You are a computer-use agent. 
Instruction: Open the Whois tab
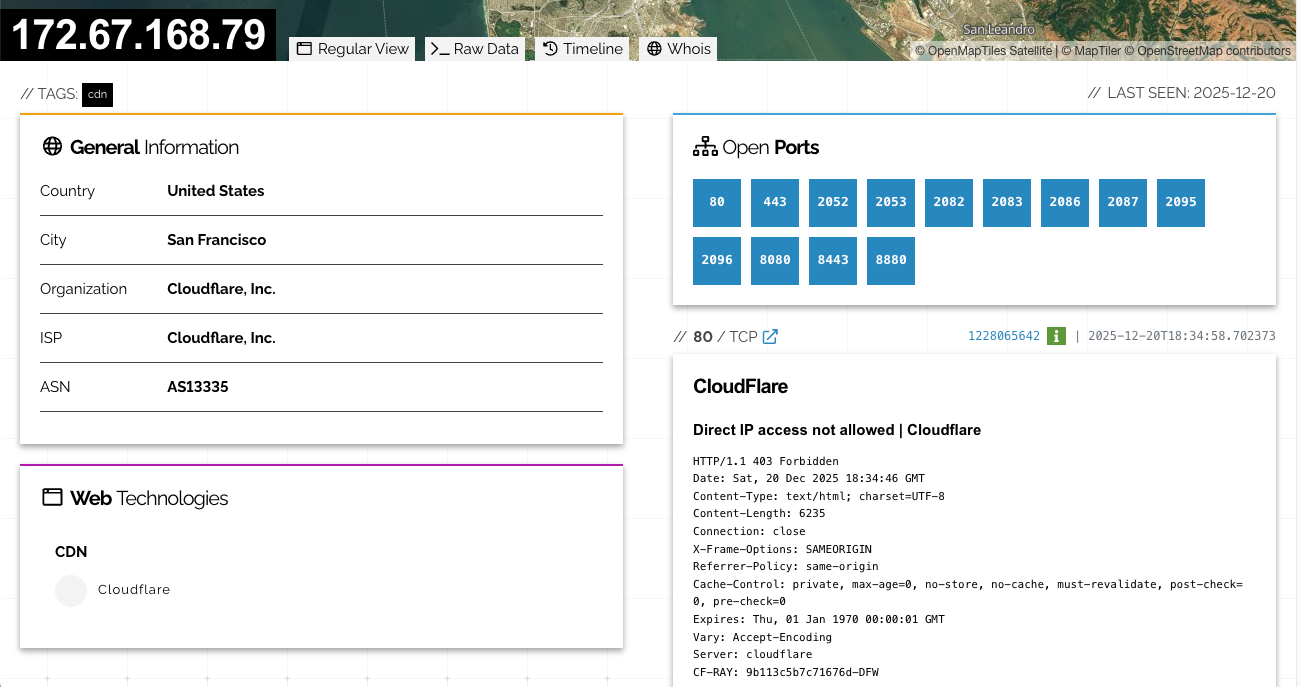pos(678,49)
